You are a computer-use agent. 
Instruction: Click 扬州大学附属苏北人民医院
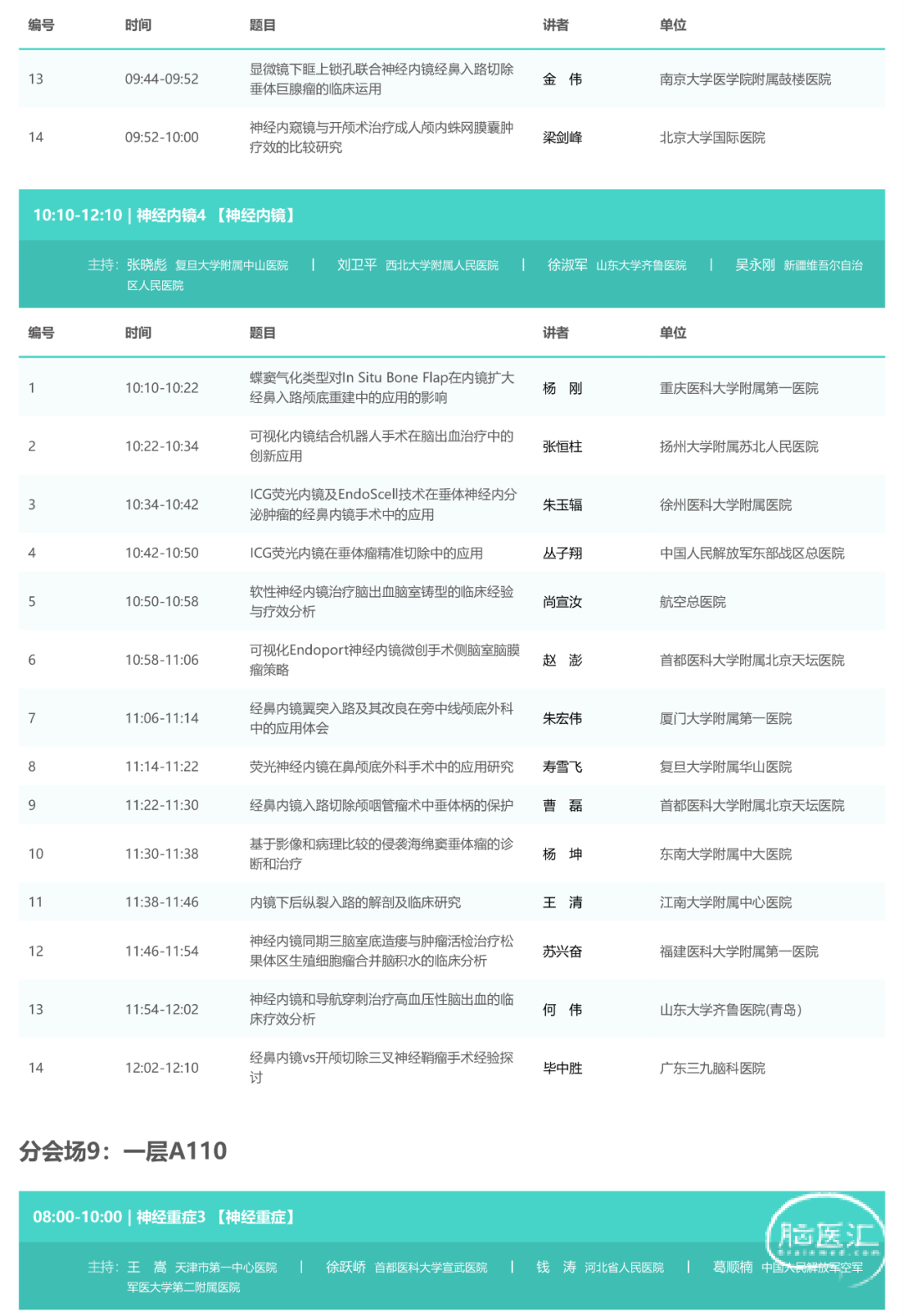[x=739, y=447]
